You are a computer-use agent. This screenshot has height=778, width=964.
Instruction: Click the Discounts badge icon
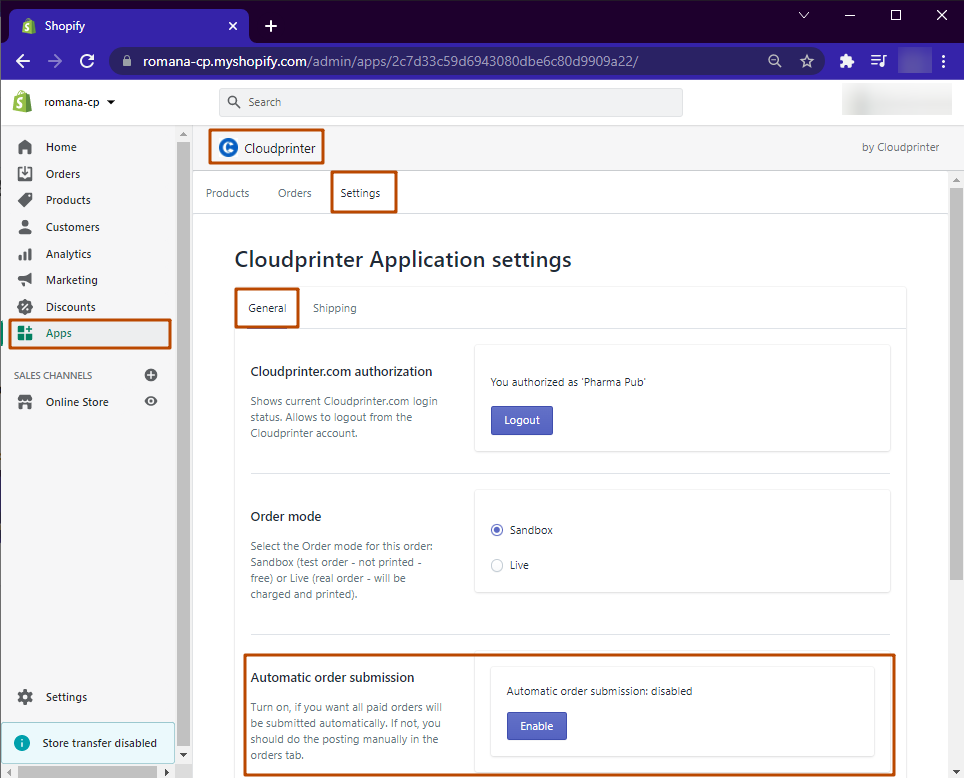pyautogui.click(x=25, y=307)
